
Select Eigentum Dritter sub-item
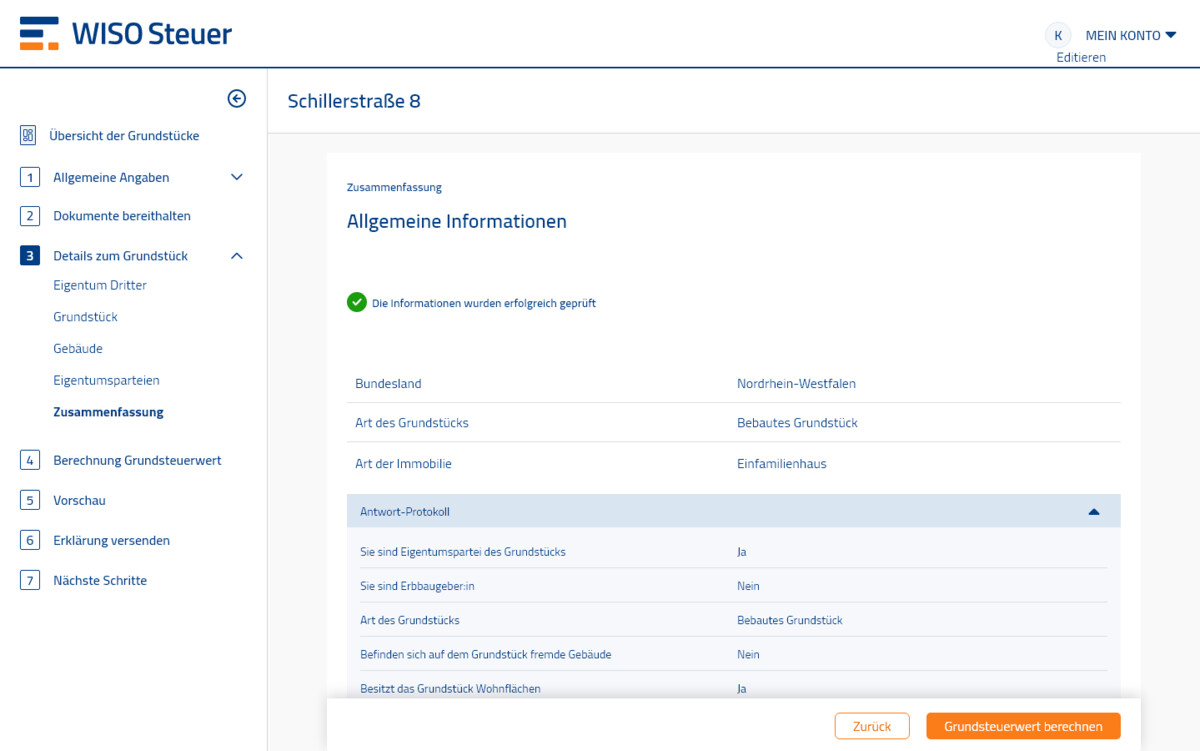pos(100,285)
